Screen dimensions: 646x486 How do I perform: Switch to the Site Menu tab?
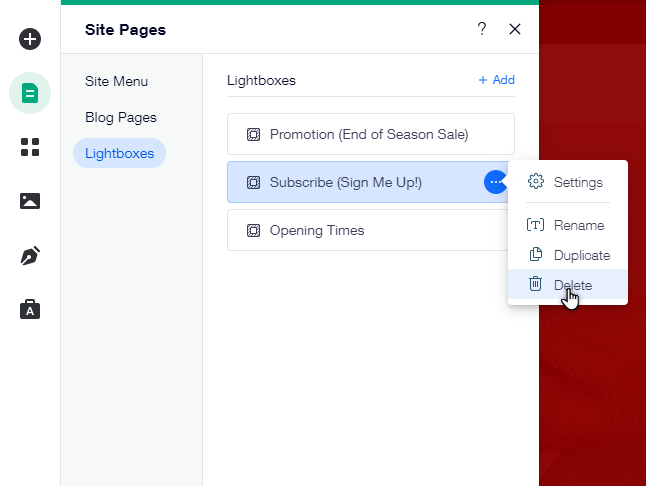116,81
